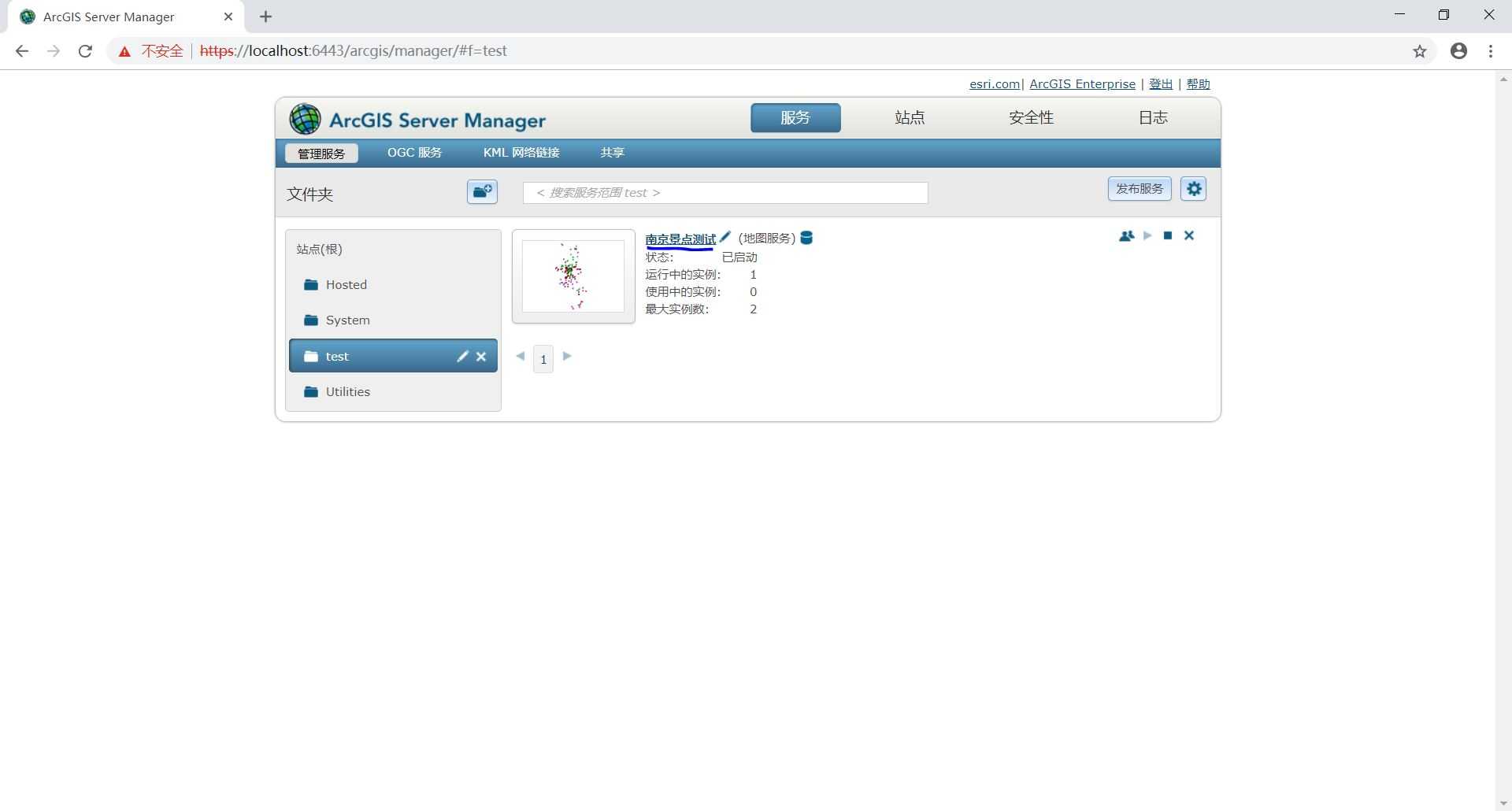Switch to the 日志 tab

[x=1153, y=118]
